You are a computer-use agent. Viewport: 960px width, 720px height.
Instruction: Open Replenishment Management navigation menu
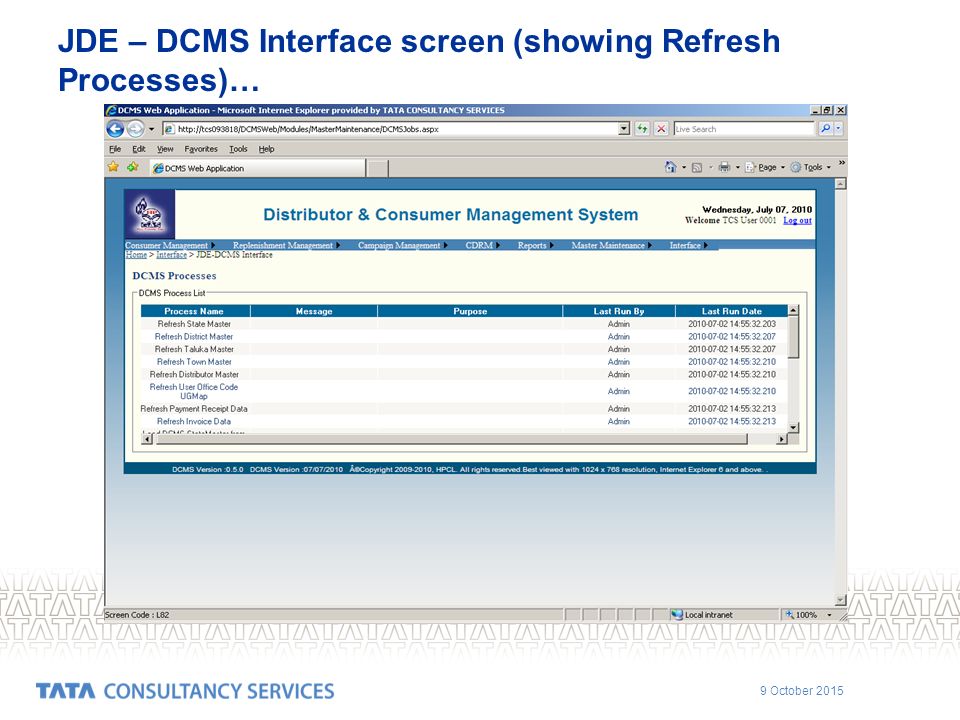[286, 246]
